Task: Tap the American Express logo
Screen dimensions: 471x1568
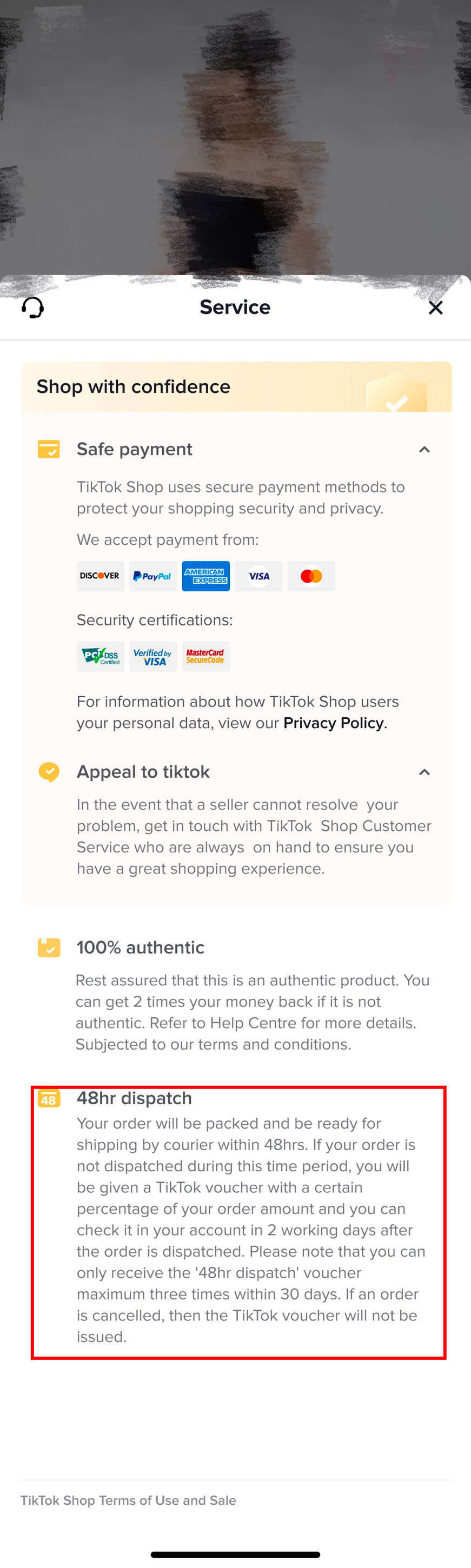Action: click(x=206, y=576)
